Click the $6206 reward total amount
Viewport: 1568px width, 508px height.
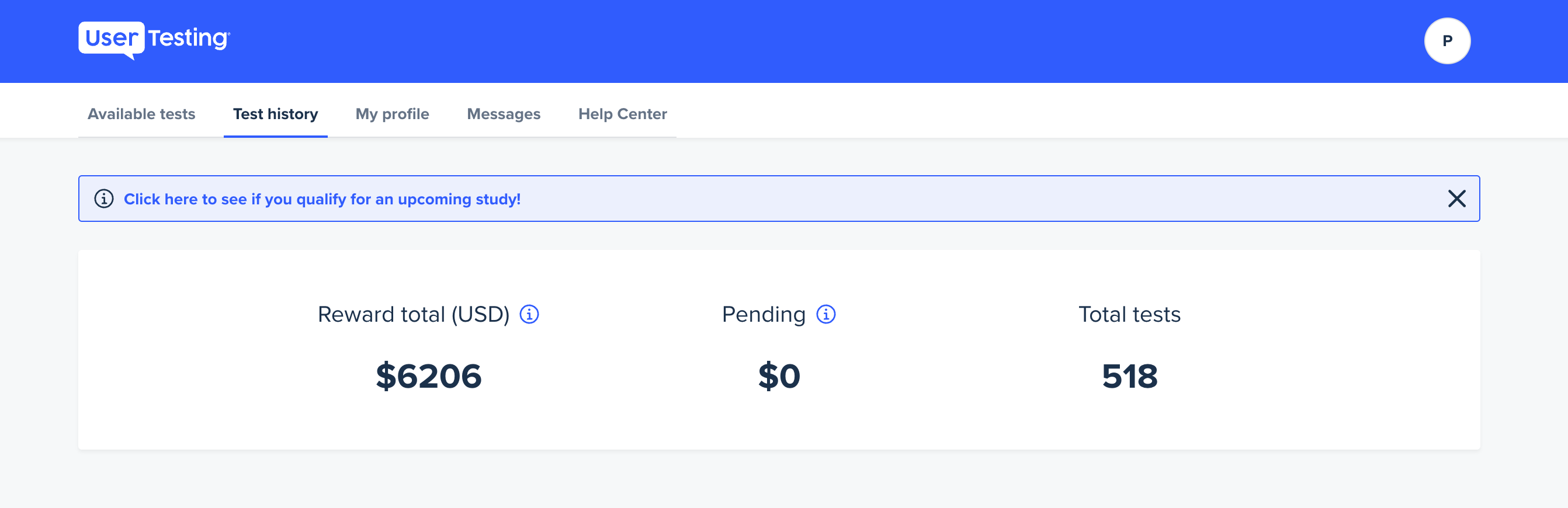tap(429, 376)
